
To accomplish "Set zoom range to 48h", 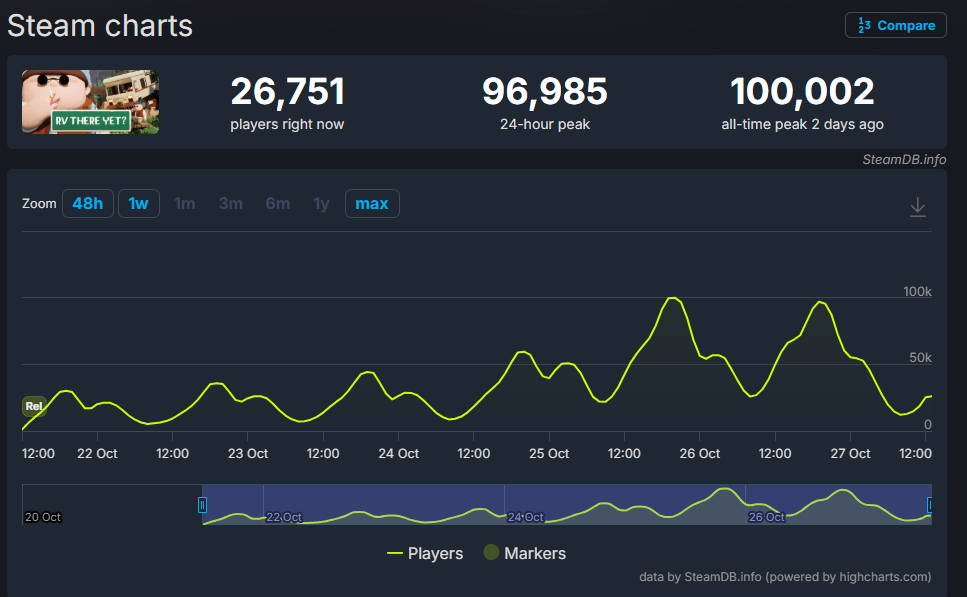I will pyautogui.click(x=87, y=204).
